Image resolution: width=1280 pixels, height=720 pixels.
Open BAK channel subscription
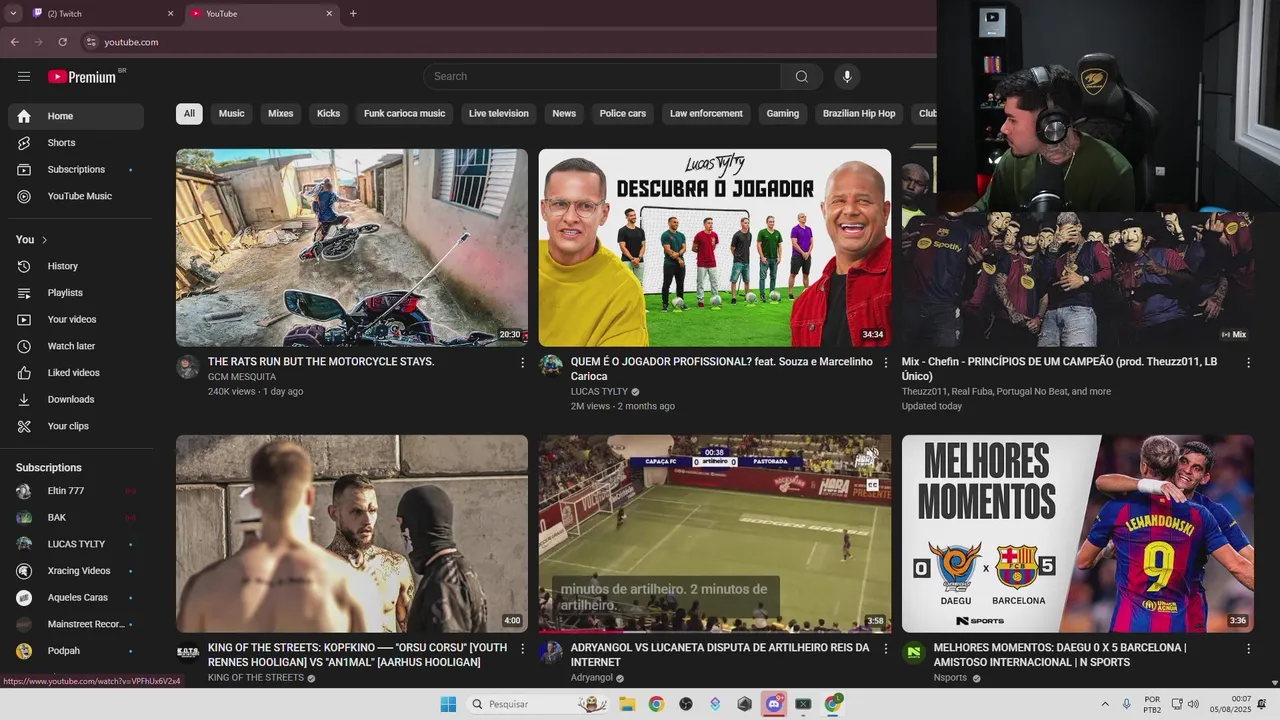pyautogui.click(x=76, y=517)
